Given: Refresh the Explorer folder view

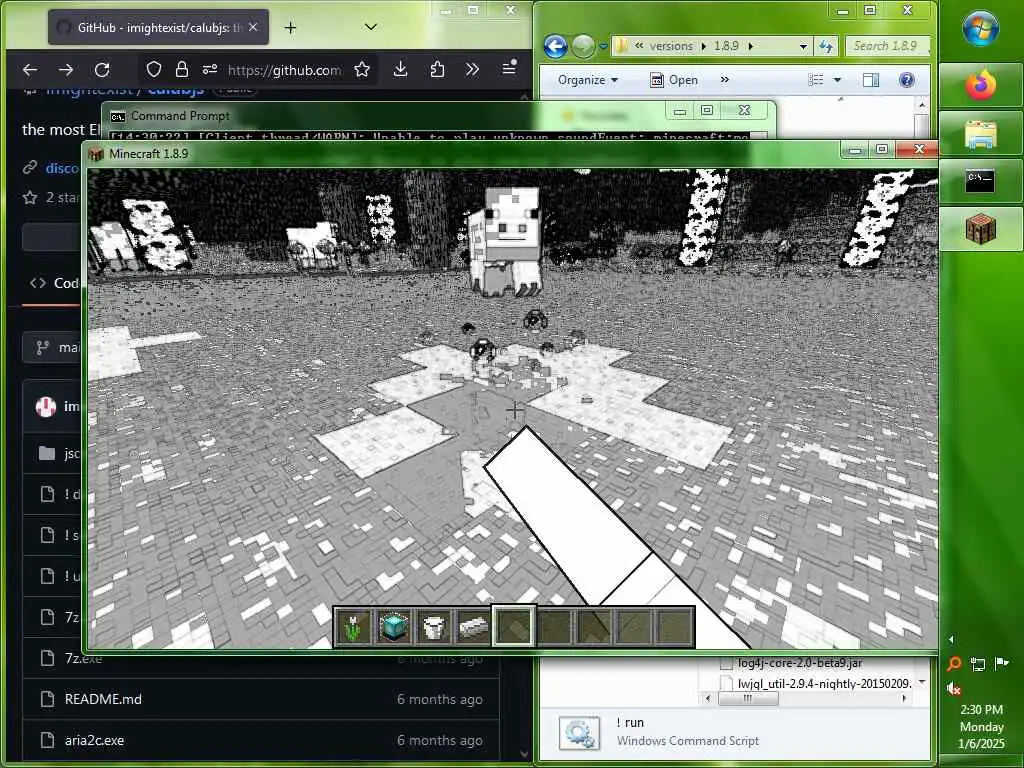Looking at the screenshot, I should coord(825,46).
